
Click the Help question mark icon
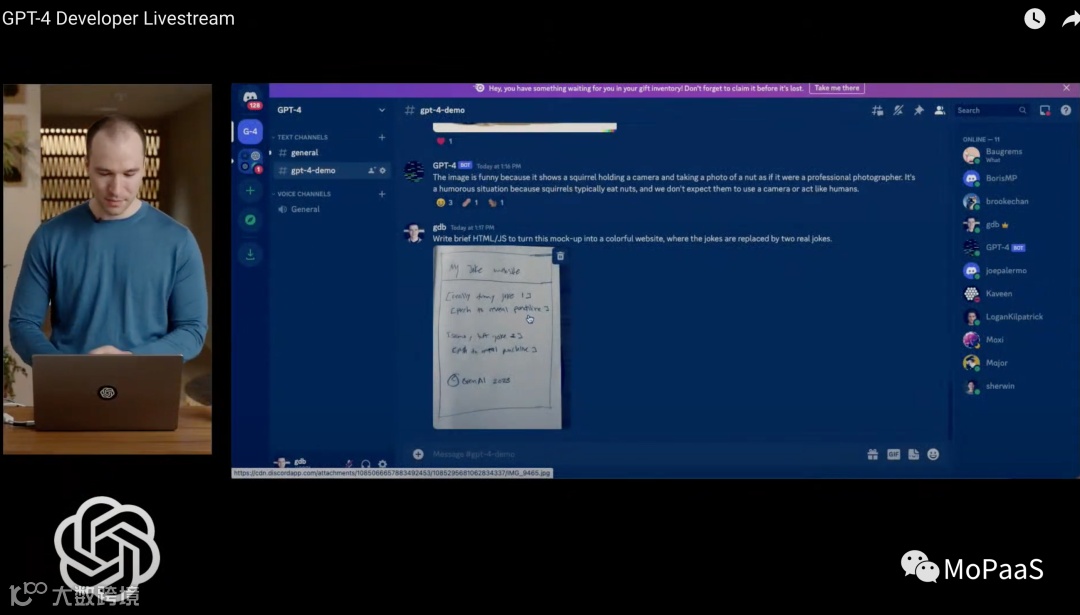pyautogui.click(x=1066, y=110)
